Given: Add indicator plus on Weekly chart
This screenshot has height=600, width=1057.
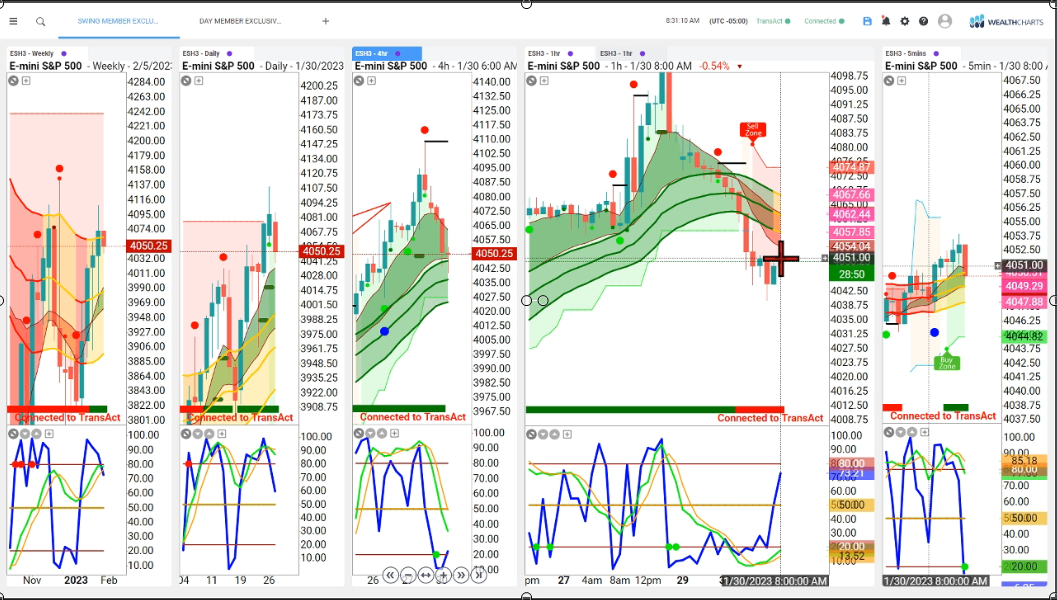Looking at the screenshot, I should [x=26, y=81].
